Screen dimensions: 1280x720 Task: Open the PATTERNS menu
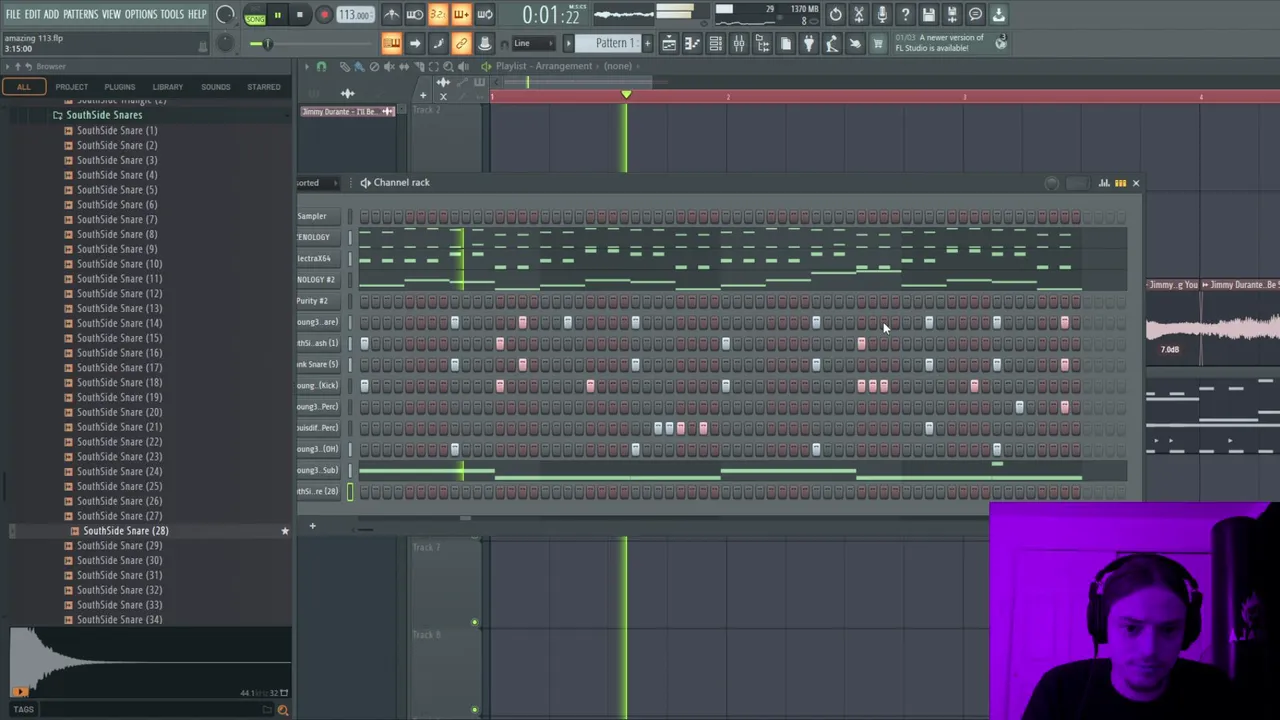[80, 14]
